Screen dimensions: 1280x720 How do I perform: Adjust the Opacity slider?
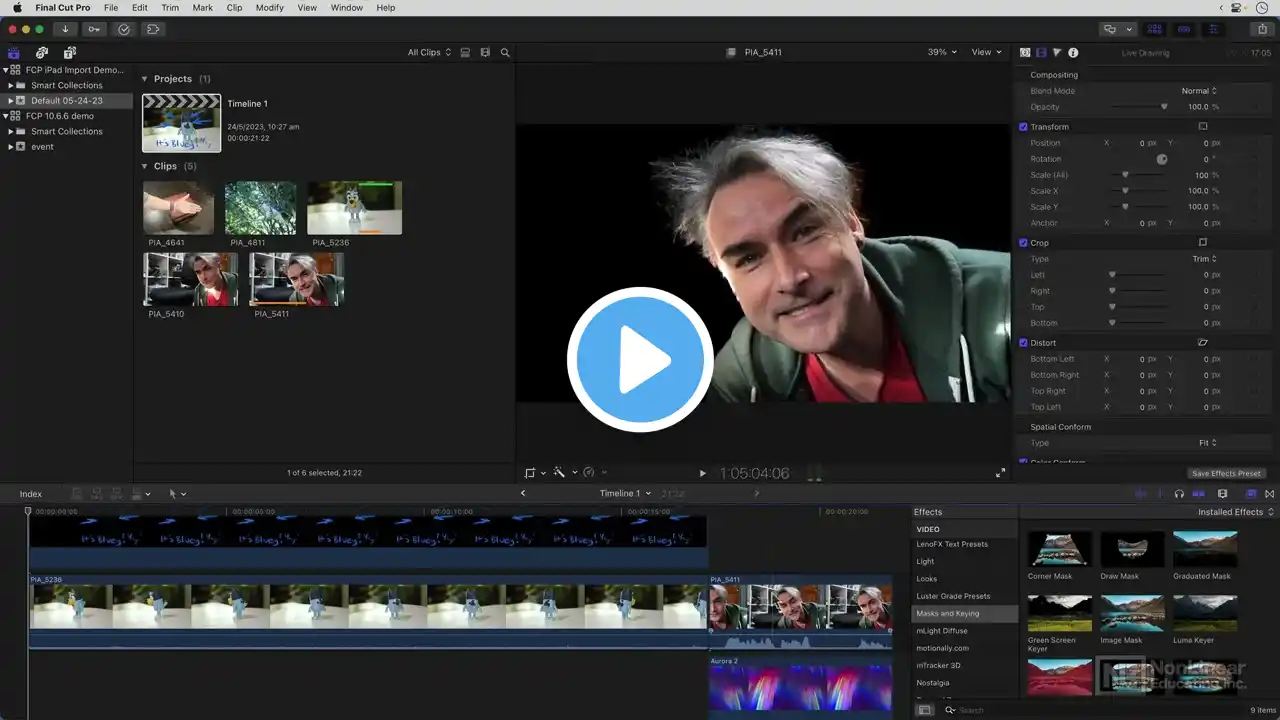pyautogui.click(x=1163, y=107)
